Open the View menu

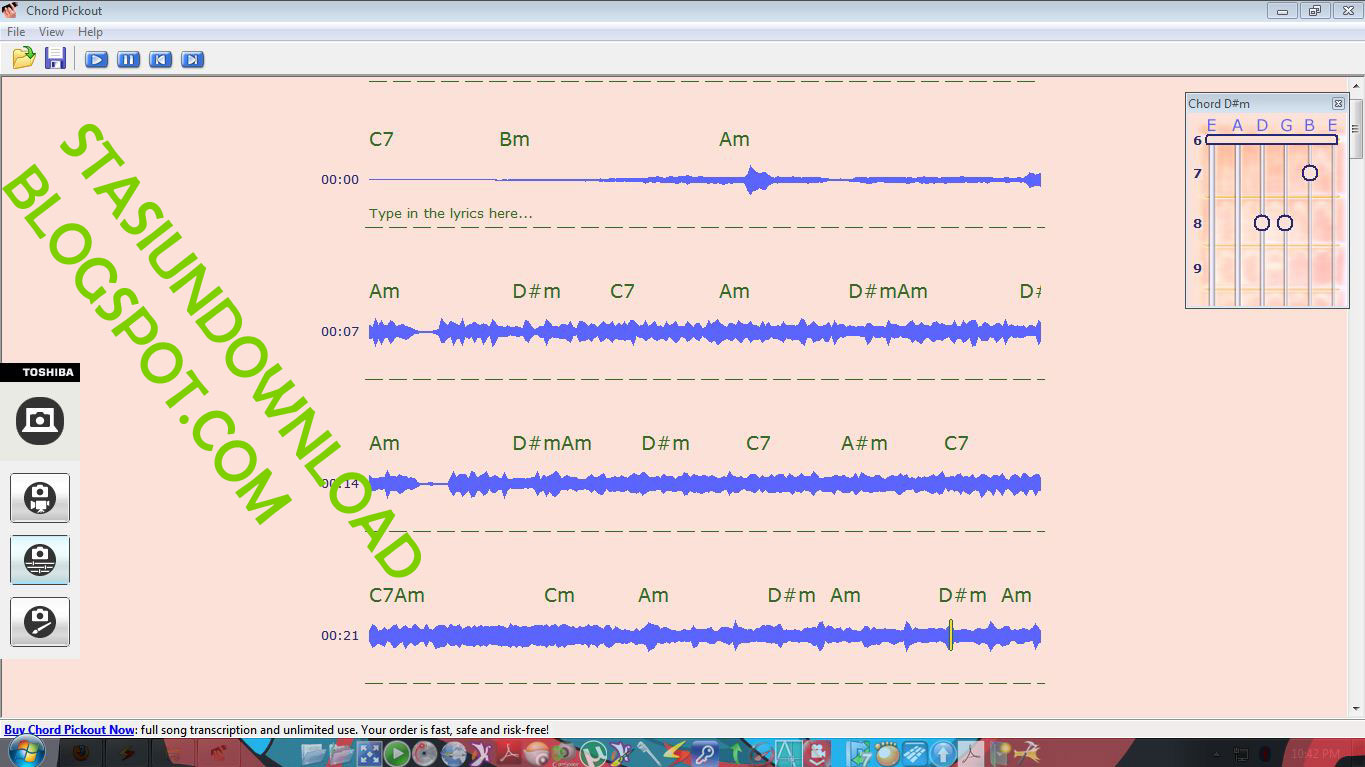coord(51,32)
